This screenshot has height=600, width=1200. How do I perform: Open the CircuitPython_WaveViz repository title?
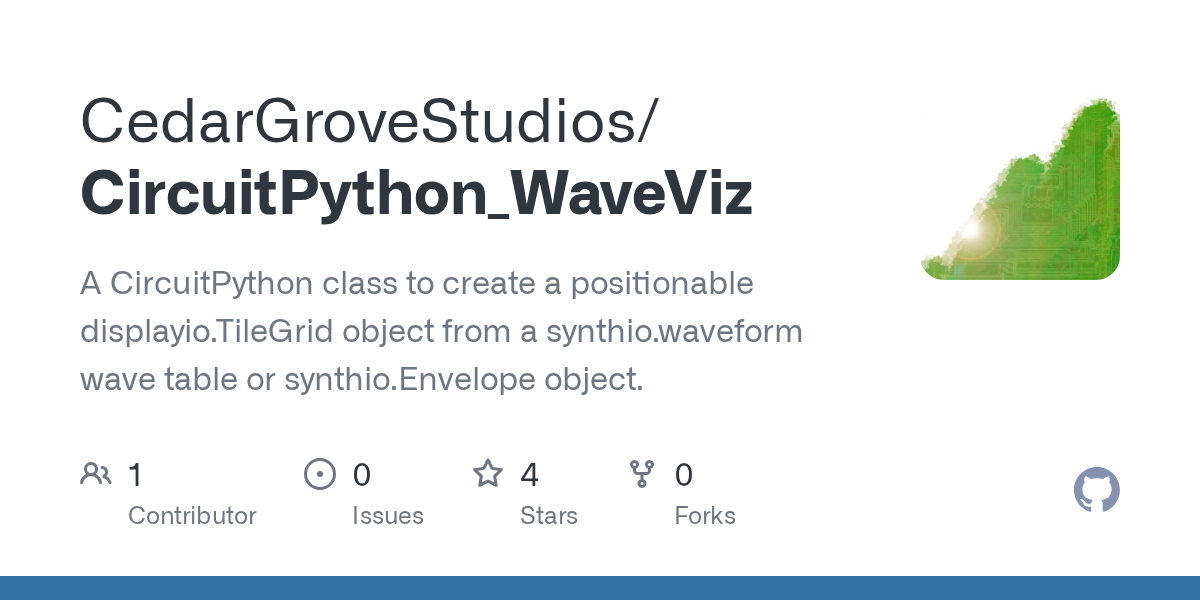coord(416,195)
